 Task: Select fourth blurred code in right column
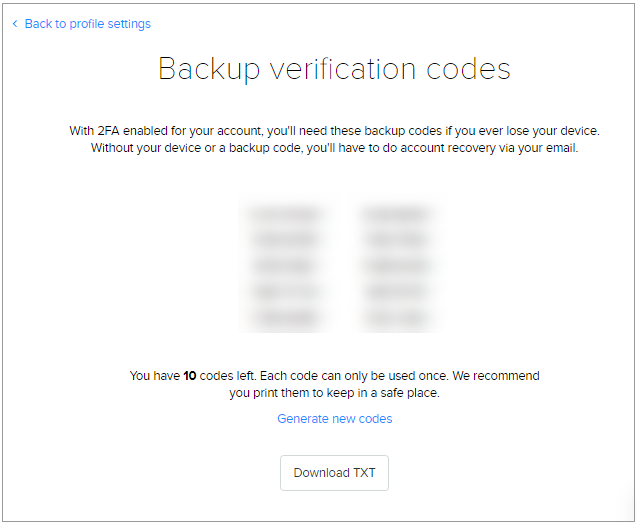pyautogui.click(x=396, y=292)
